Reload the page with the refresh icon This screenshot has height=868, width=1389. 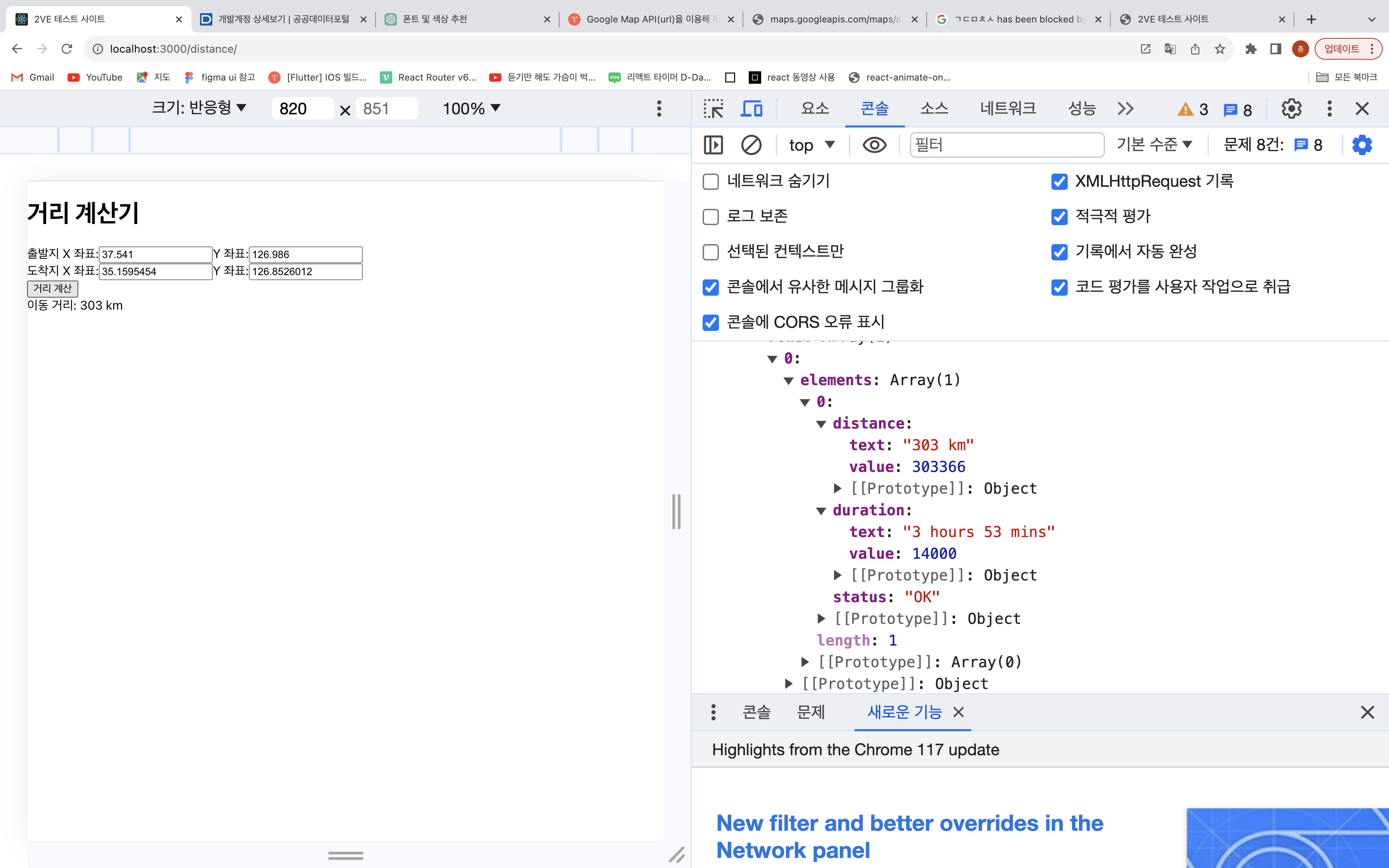67,49
